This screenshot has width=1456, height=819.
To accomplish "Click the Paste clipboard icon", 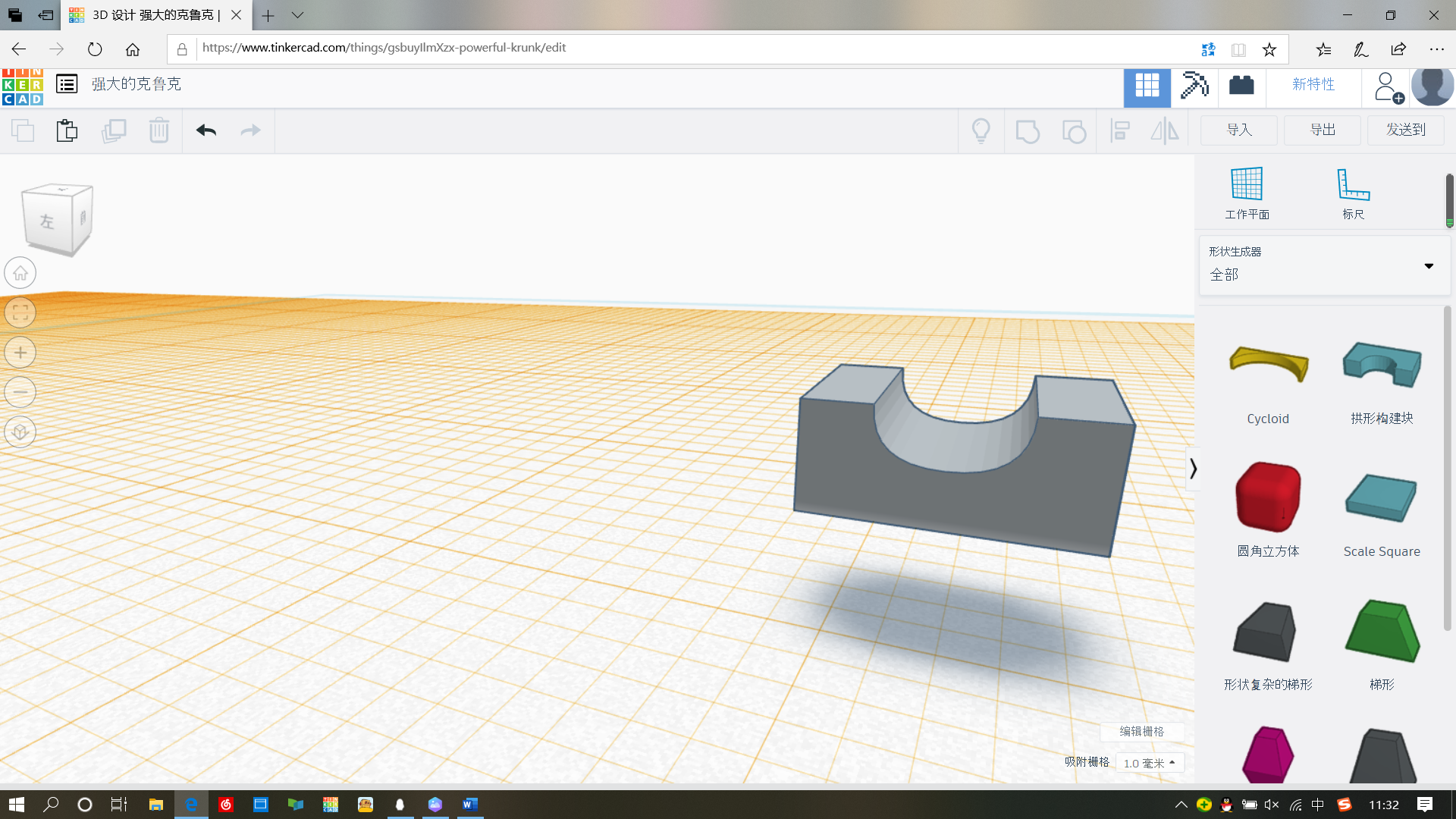I will 67,130.
